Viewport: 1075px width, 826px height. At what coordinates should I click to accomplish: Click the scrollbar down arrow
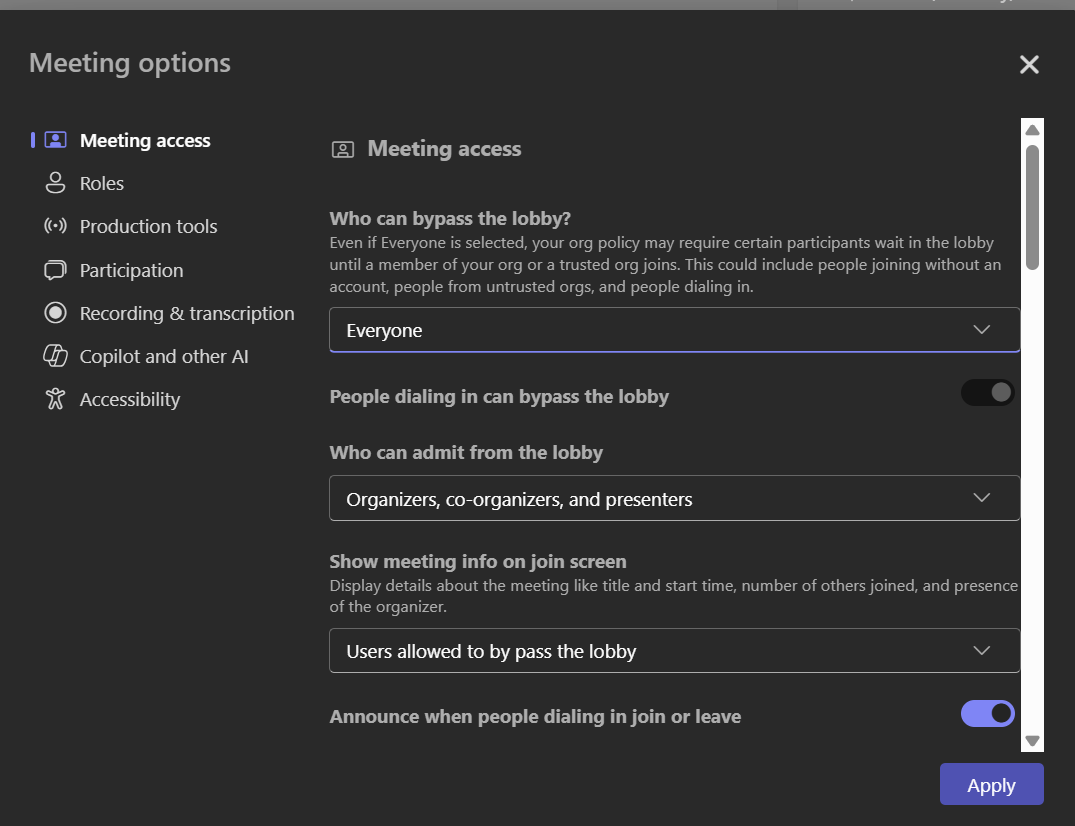coord(1032,740)
